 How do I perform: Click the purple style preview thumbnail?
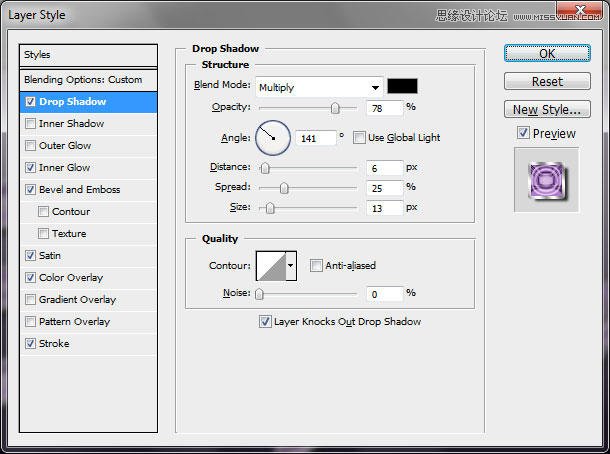pyautogui.click(x=547, y=180)
